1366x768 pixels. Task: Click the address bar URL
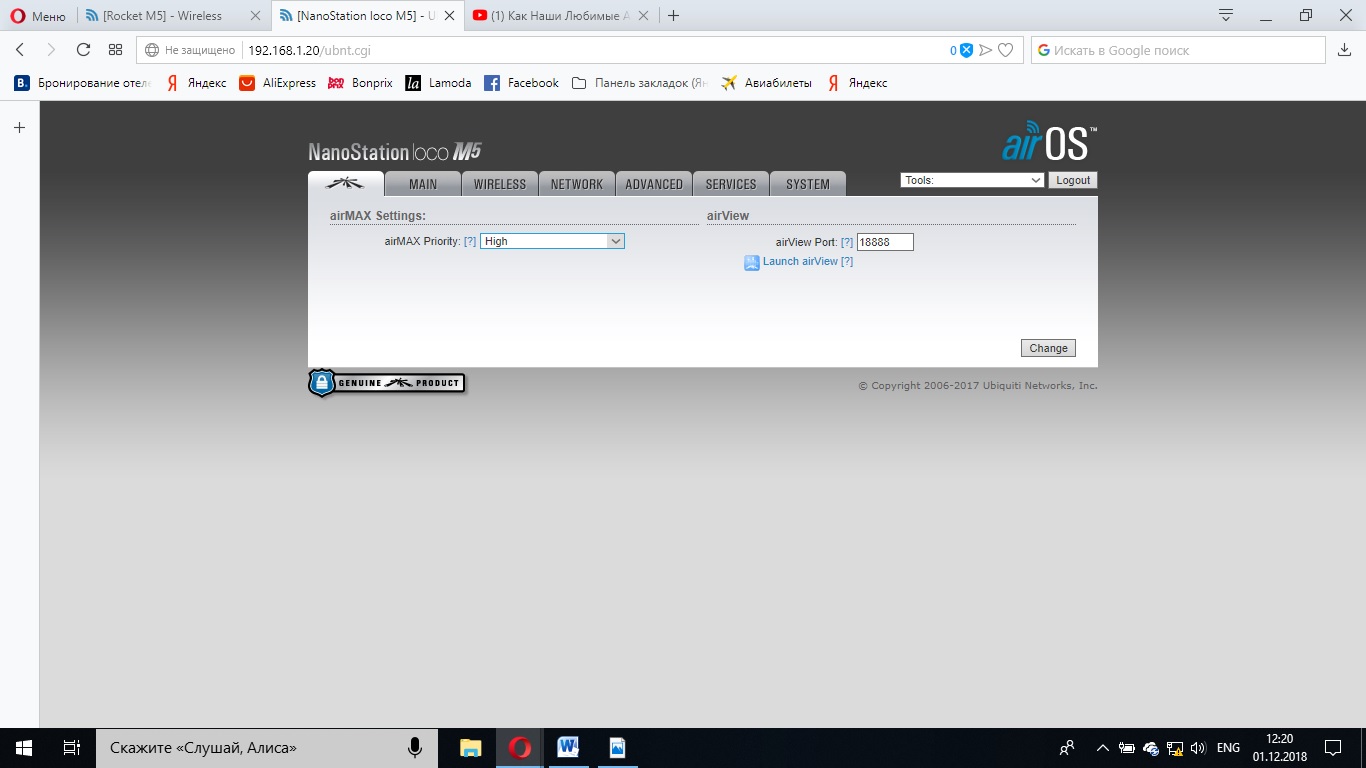pyautogui.click(x=309, y=50)
